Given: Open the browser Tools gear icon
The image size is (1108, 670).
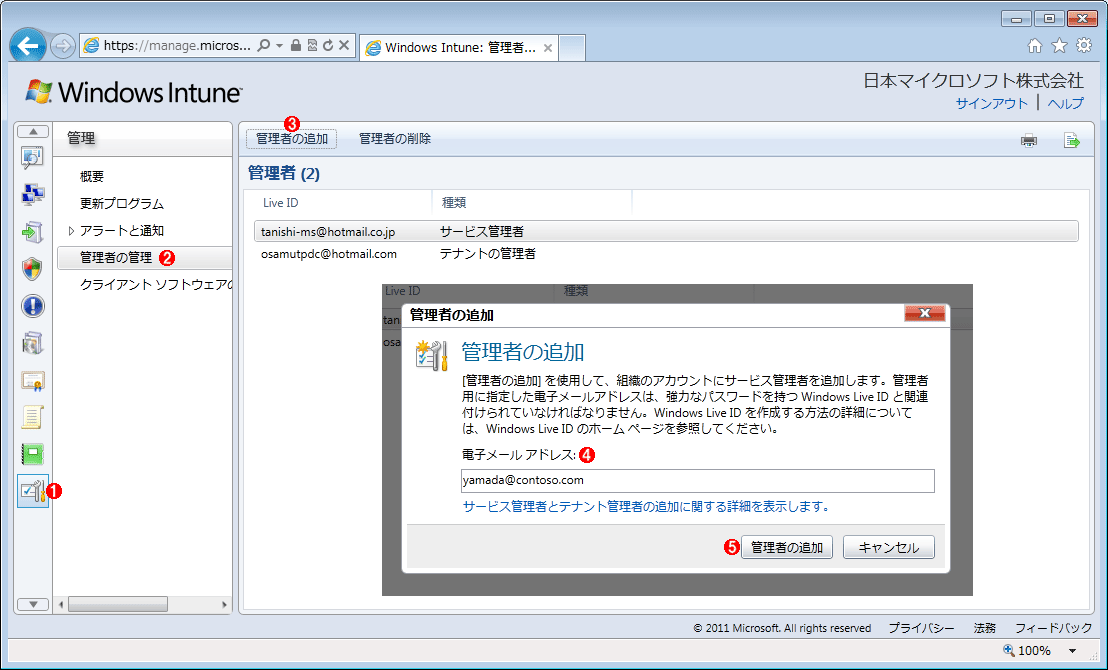Looking at the screenshot, I should click(1083, 46).
